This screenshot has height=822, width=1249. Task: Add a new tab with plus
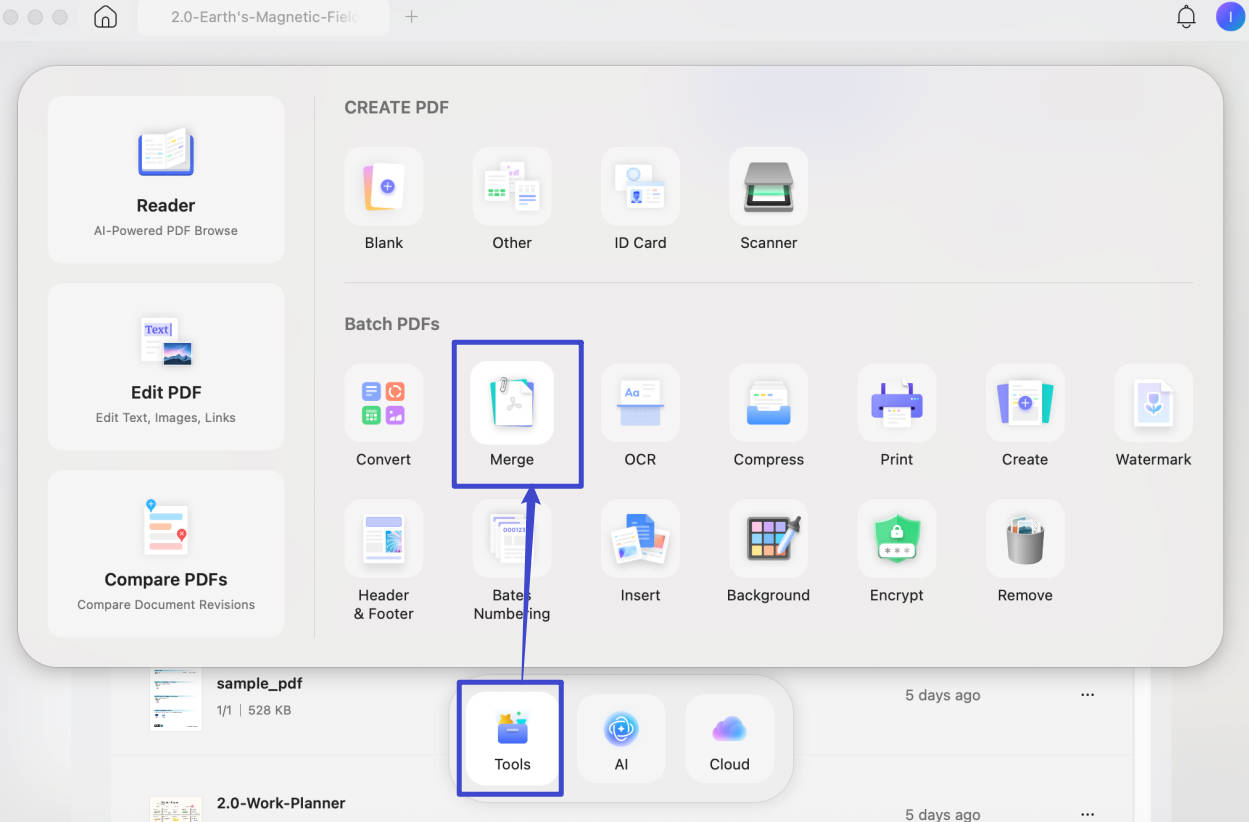[x=411, y=17]
